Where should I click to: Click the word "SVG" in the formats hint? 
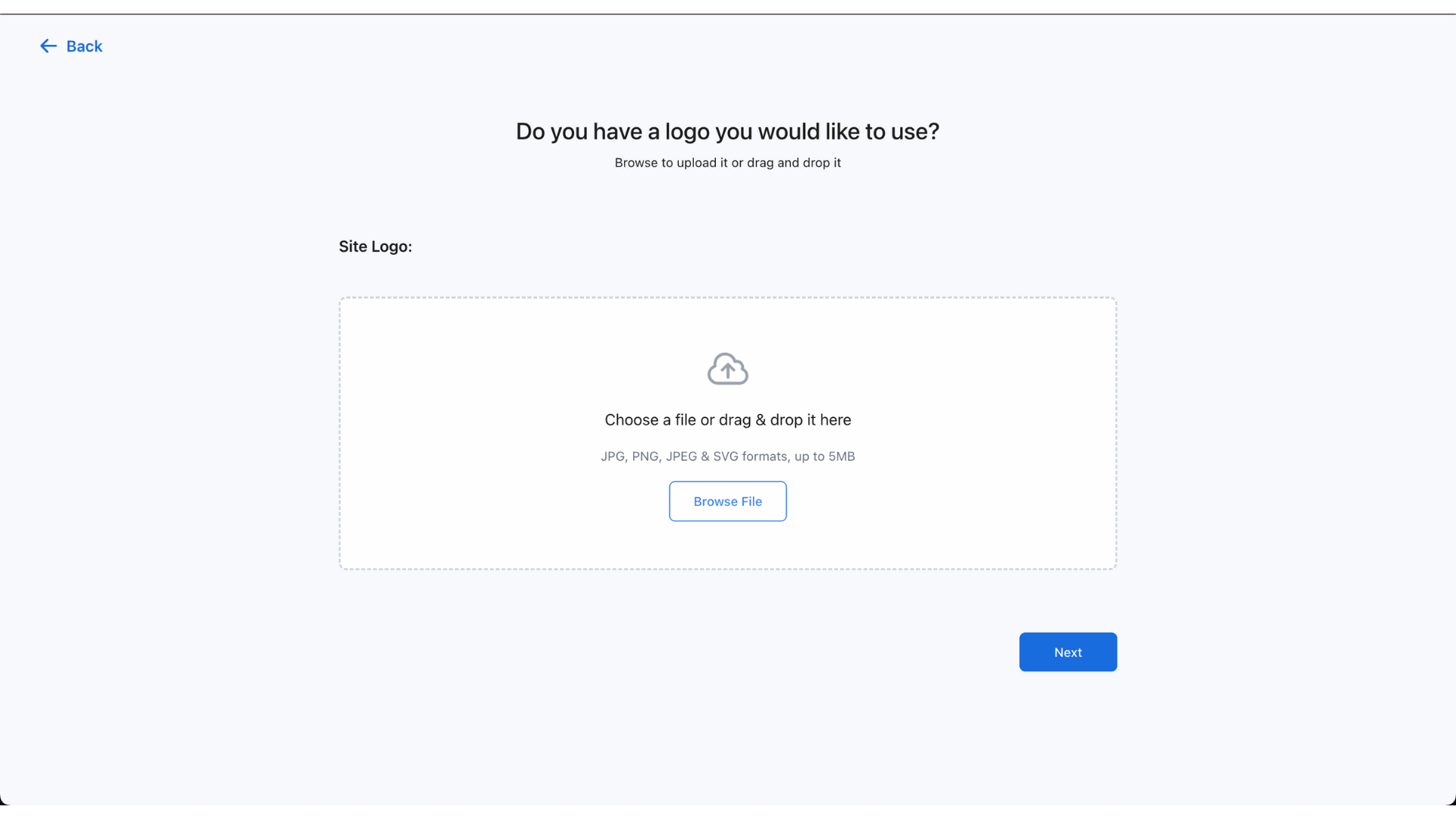(x=725, y=457)
